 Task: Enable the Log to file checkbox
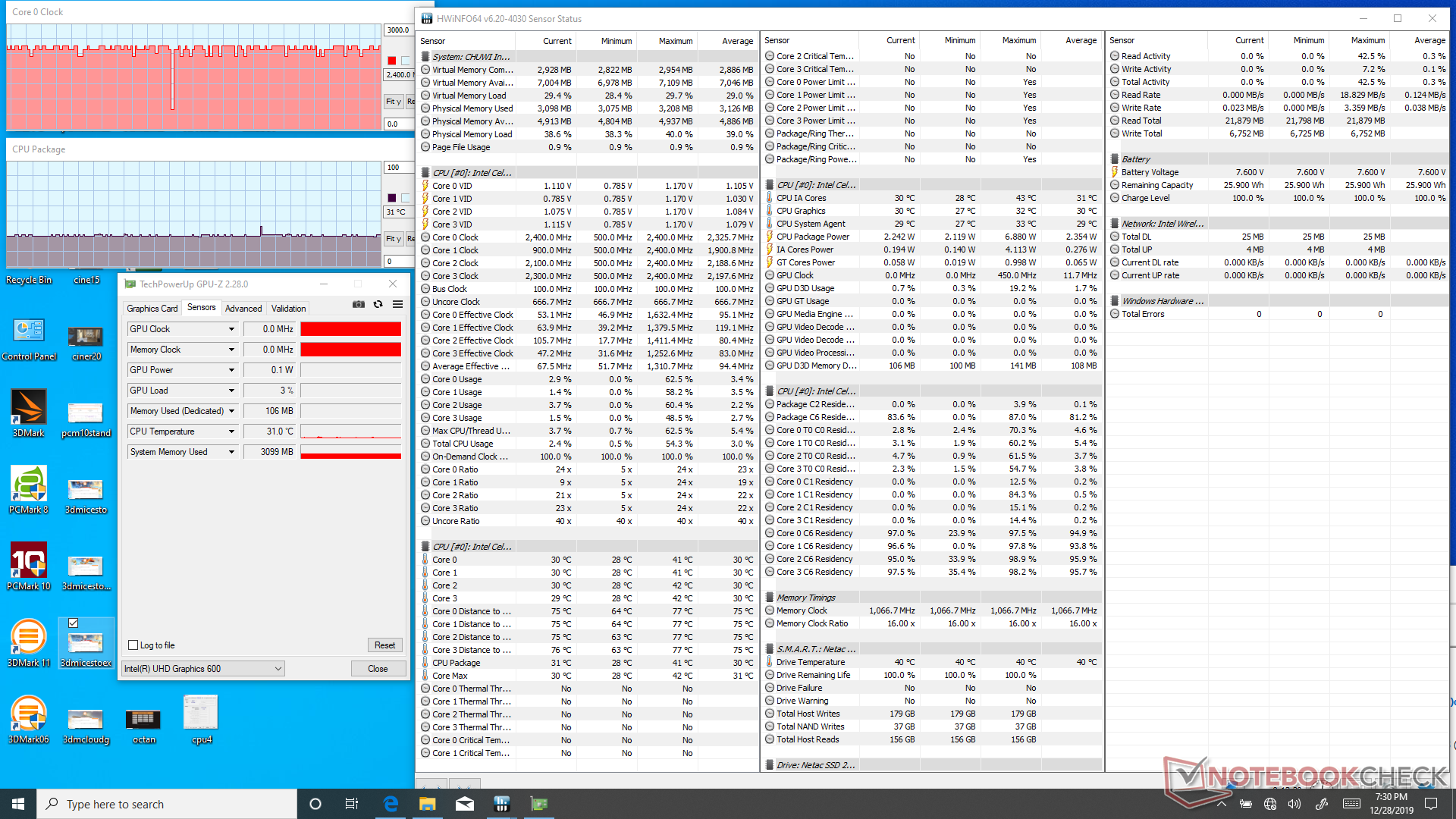coord(133,645)
